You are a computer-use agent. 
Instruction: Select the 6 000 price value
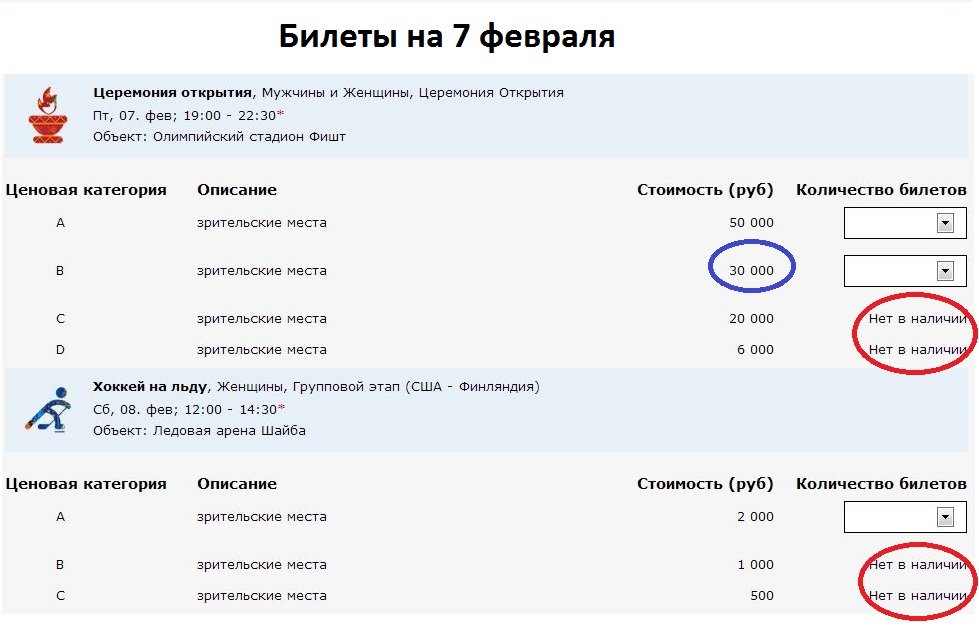coord(755,350)
